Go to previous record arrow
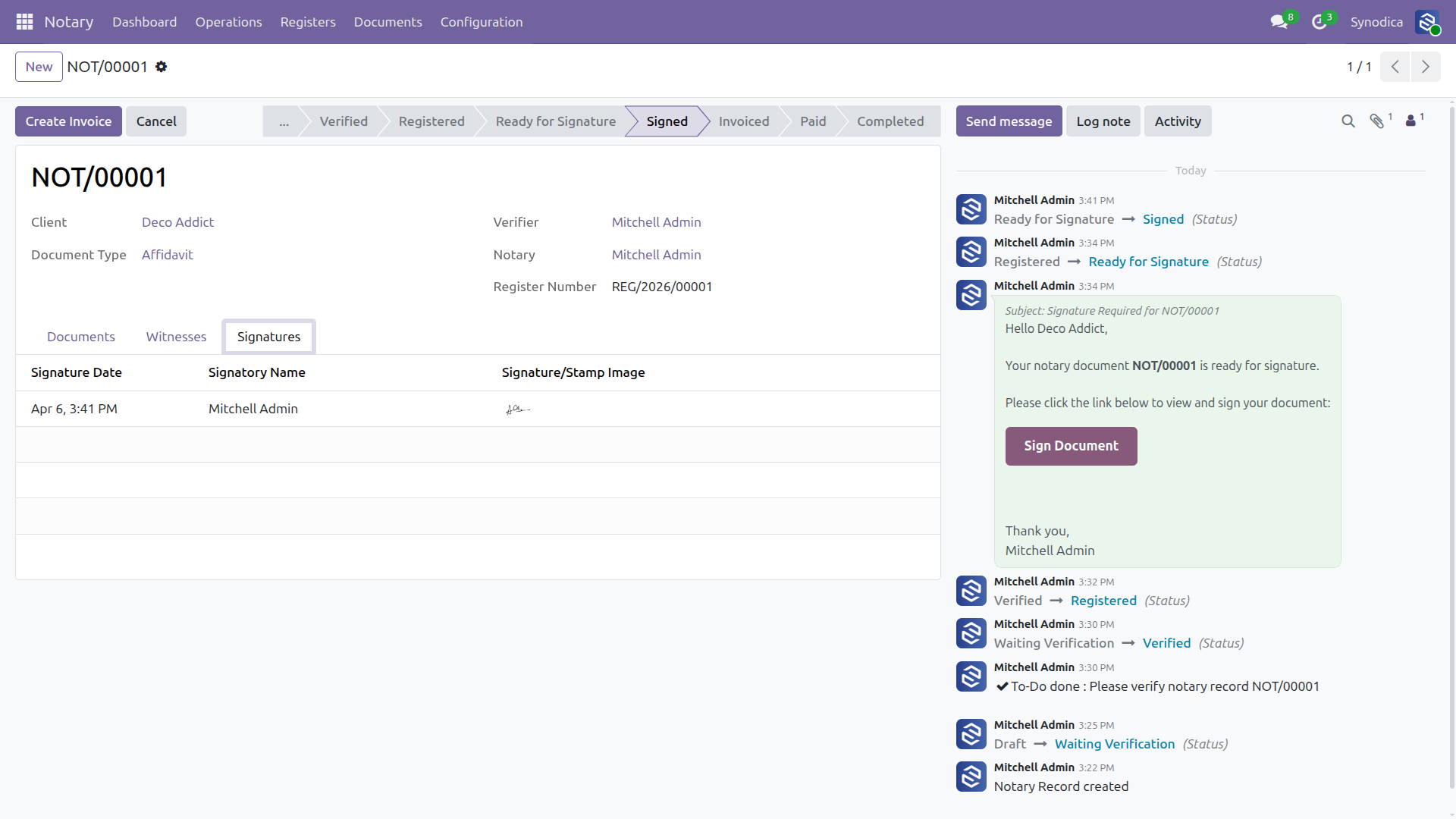 pos(1395,67)
